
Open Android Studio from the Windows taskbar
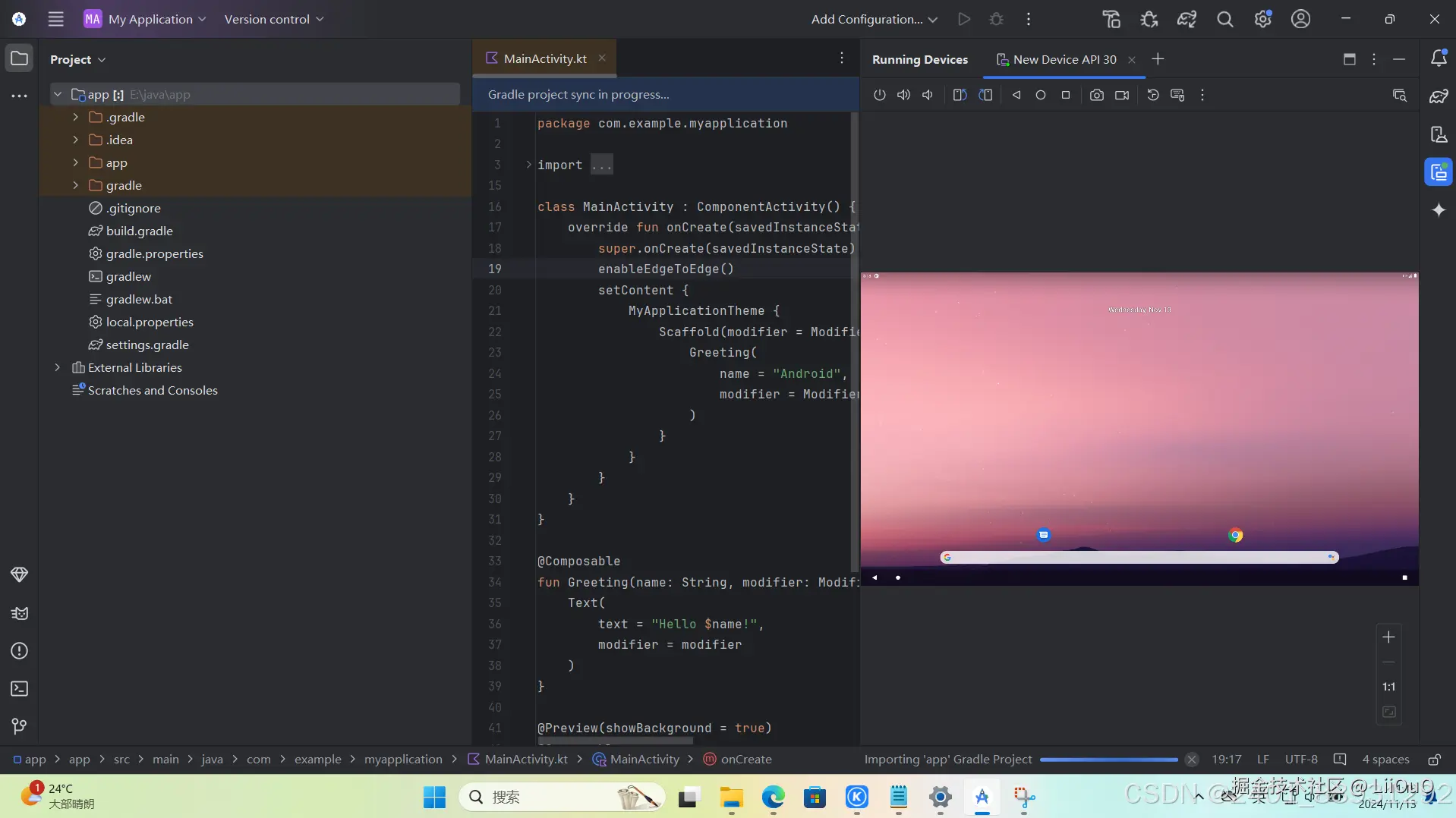pyautogui.click(x=982, y=797)
